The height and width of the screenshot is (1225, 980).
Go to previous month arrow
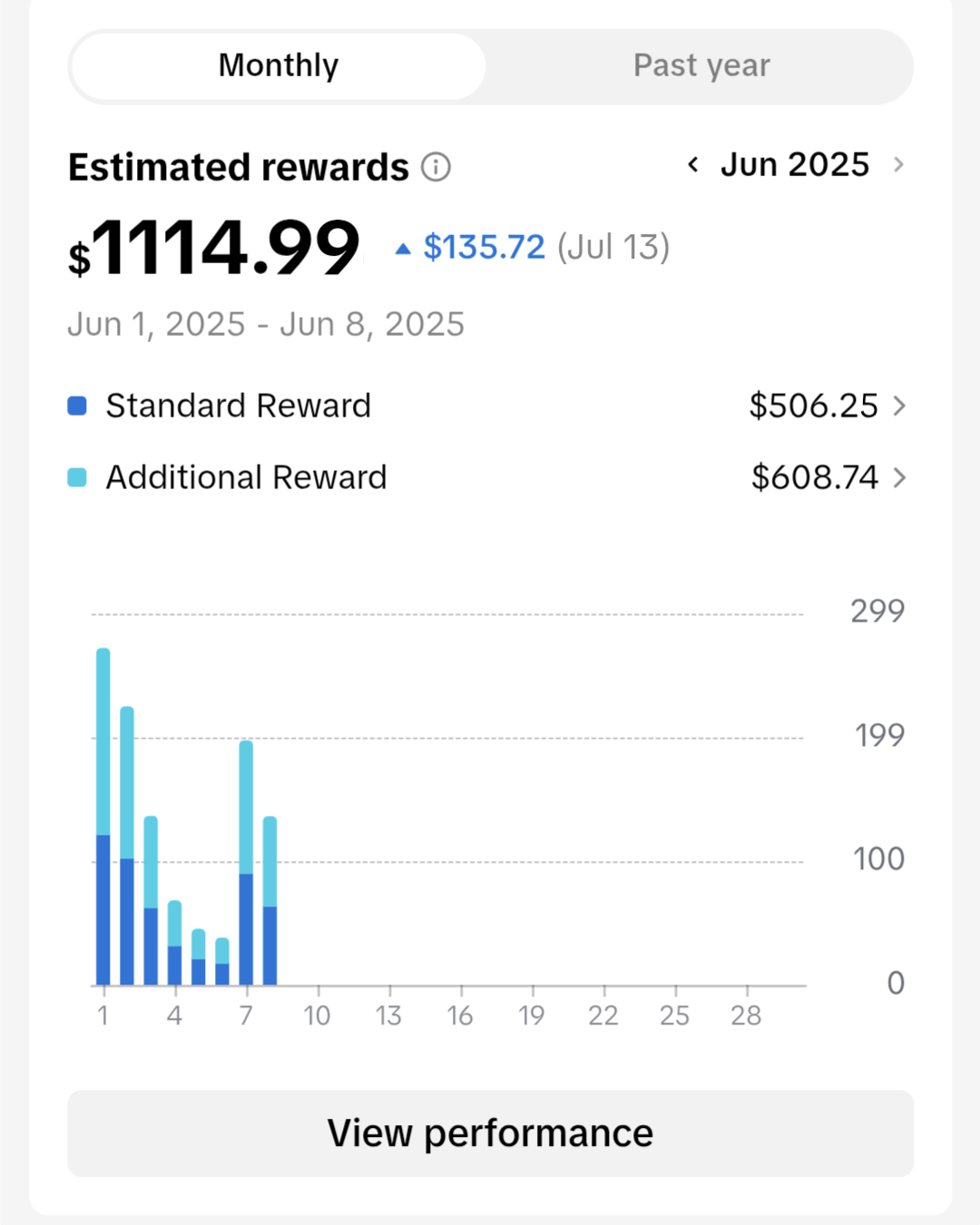(x=693, y=165)
